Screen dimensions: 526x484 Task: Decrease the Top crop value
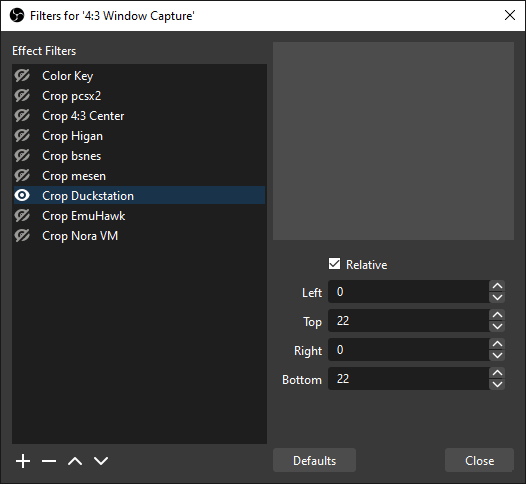click(x=497, y=326)
